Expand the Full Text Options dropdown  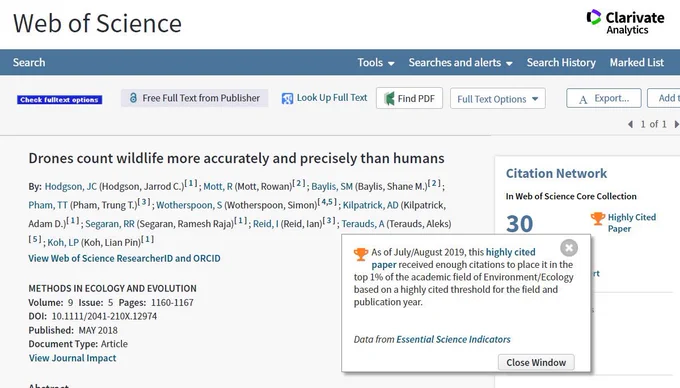click(498, 99)
